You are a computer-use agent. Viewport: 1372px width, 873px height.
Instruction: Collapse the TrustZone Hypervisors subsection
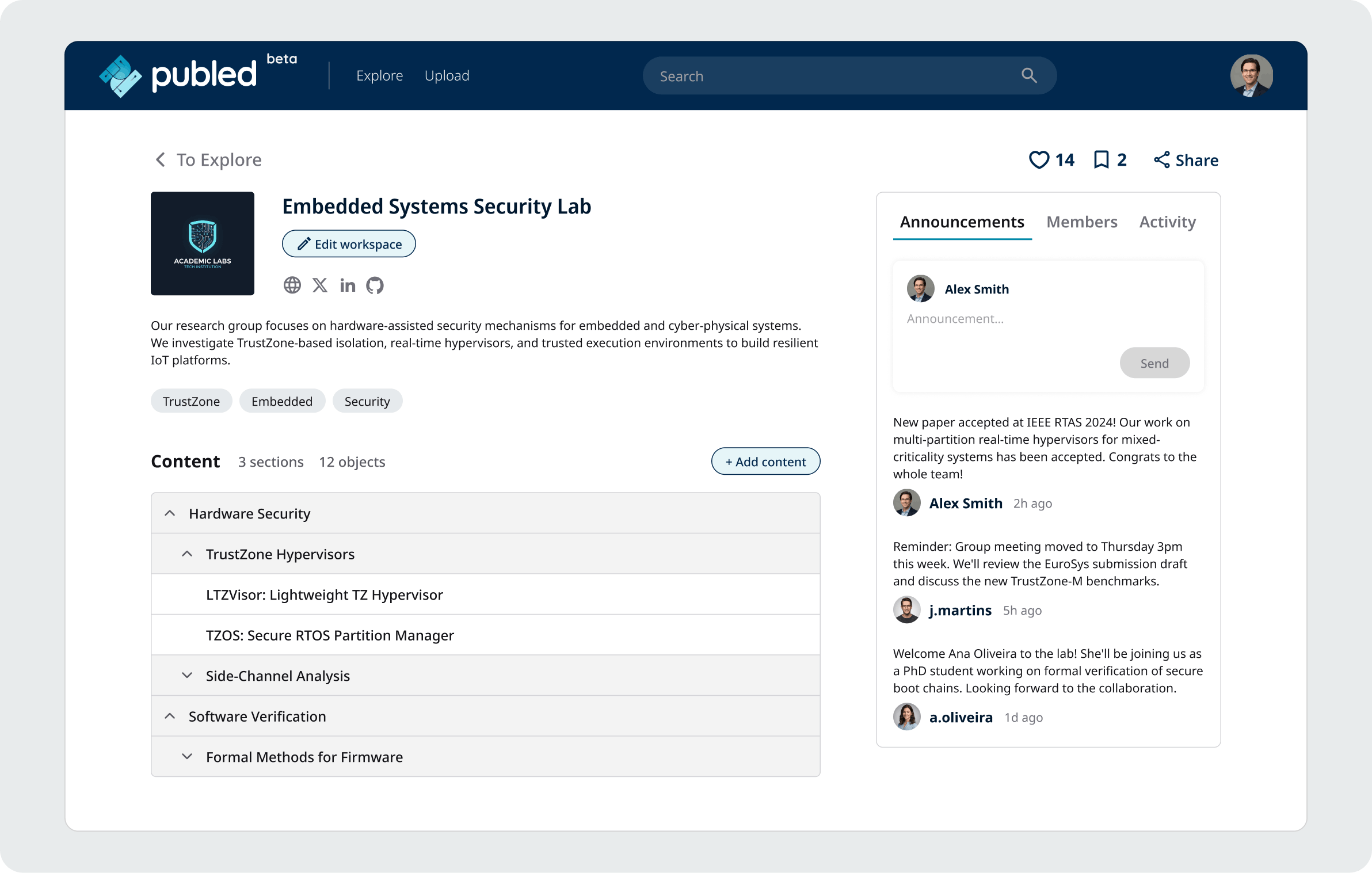click(x=187, y=554)
